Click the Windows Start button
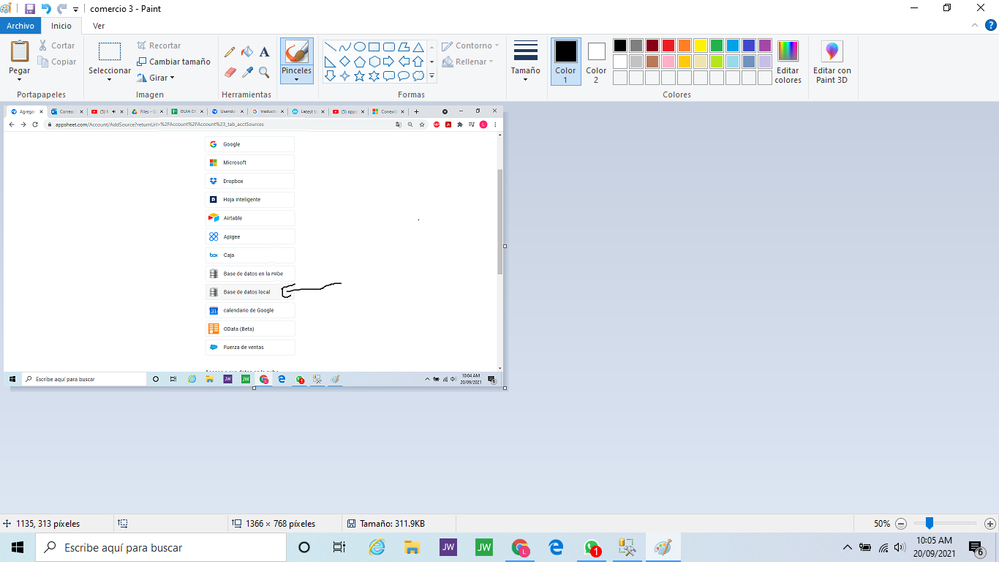Screen dimensions: 999x562 click(x=17, y=547)
